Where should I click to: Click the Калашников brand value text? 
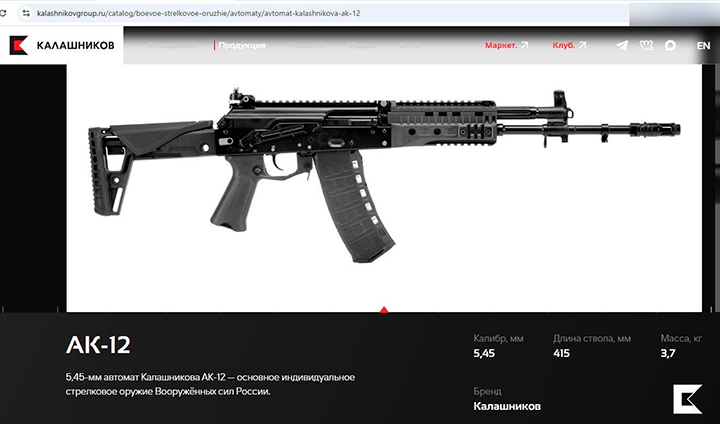pyautogui.click(x=507, y=406)
